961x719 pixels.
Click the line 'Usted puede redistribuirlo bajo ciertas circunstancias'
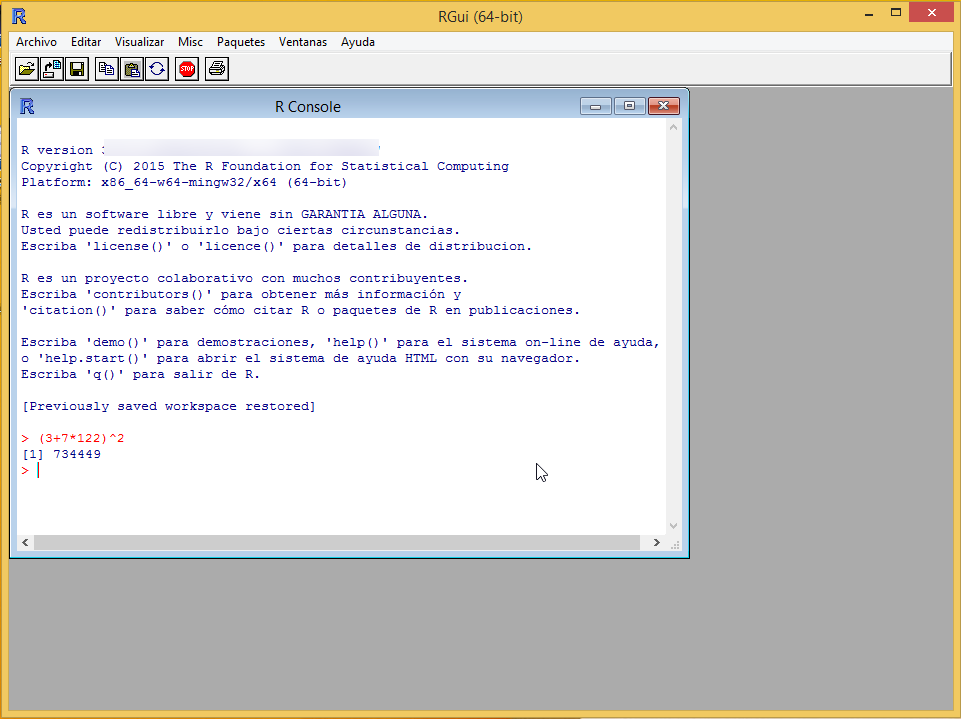click(x=240, y=230)
